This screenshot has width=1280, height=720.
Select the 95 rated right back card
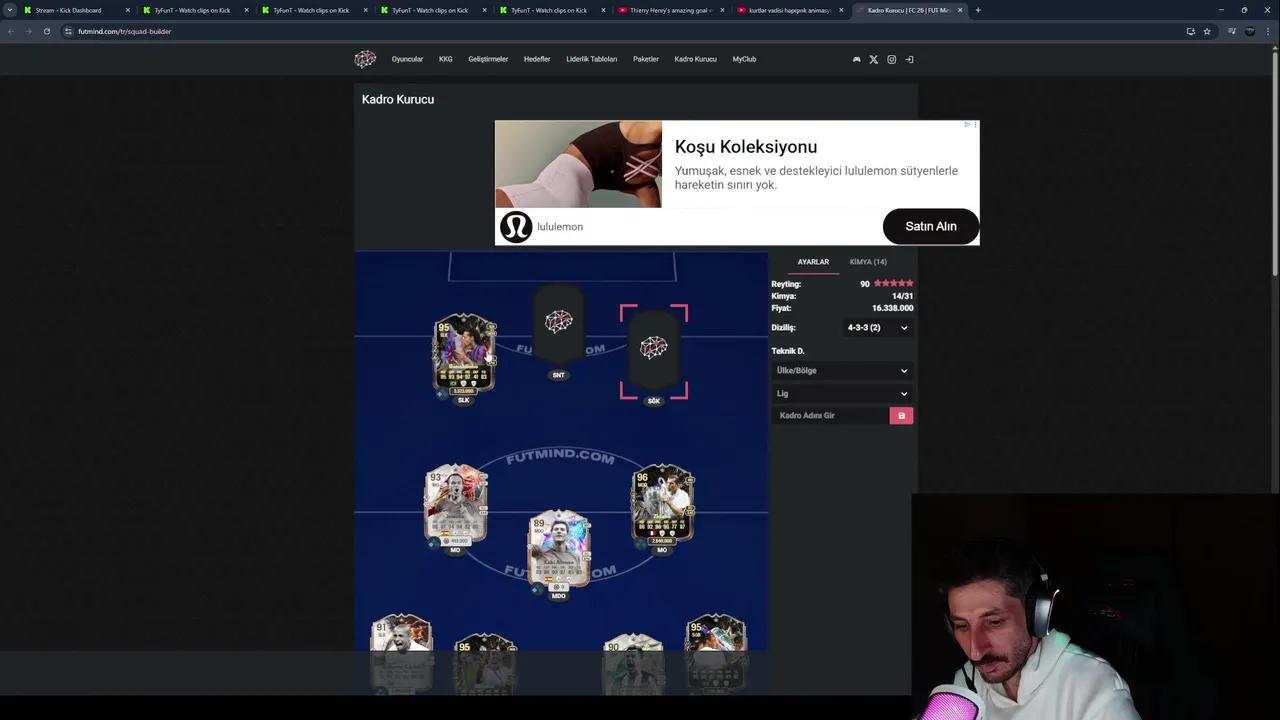(716, 652)
